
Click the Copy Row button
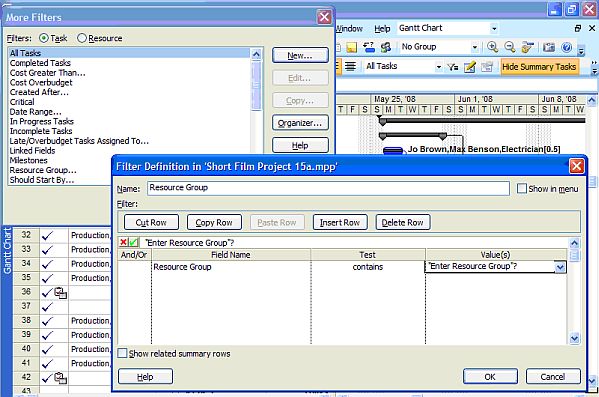(214, 222)
